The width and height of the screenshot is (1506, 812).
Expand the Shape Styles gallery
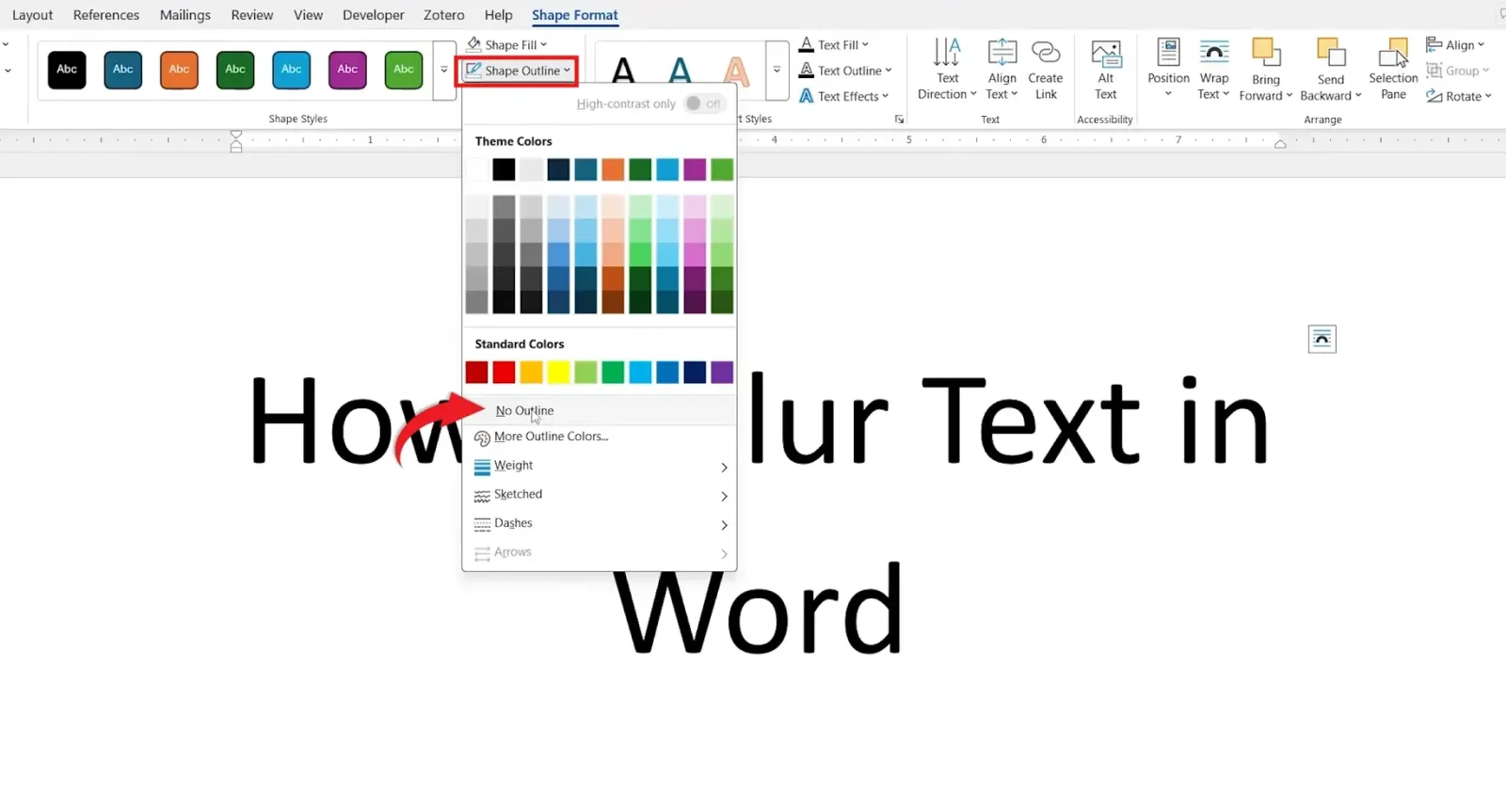(444, 70)
